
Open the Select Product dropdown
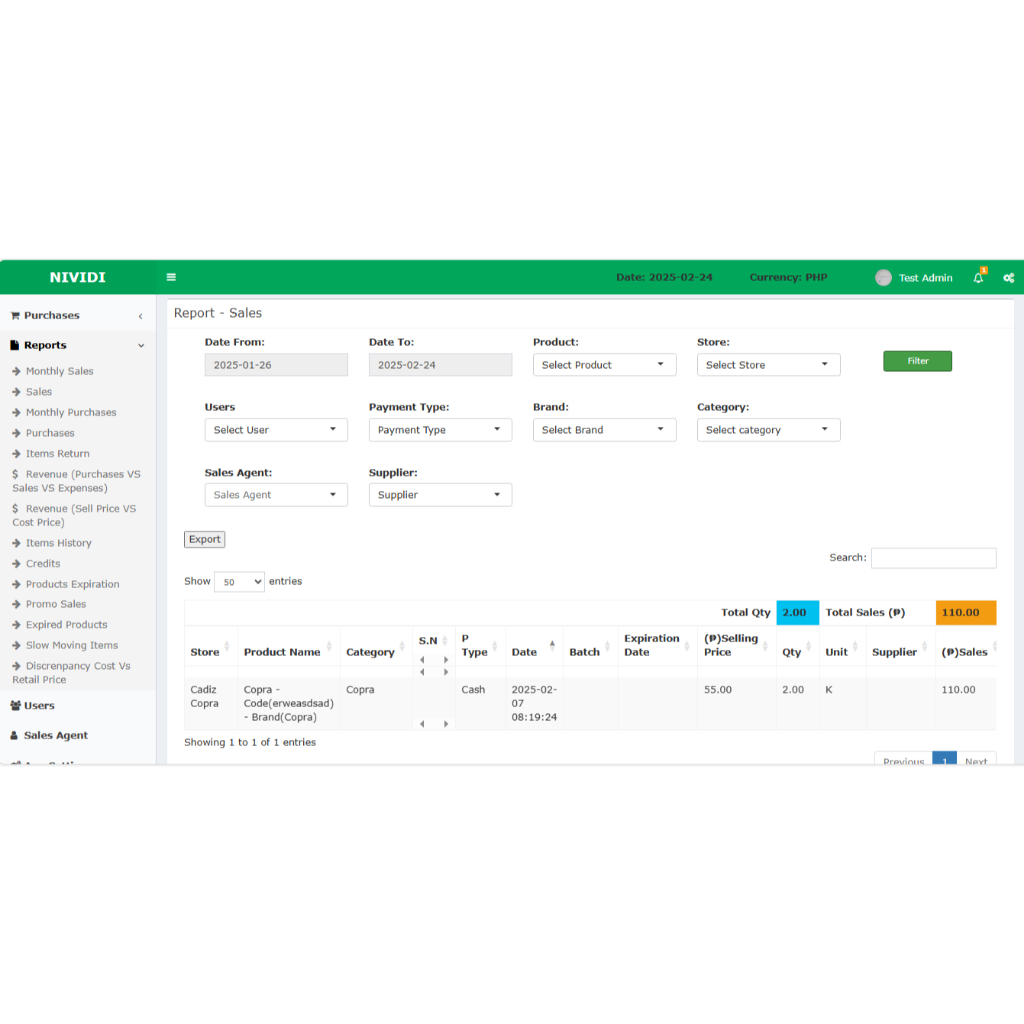point(603,365)
